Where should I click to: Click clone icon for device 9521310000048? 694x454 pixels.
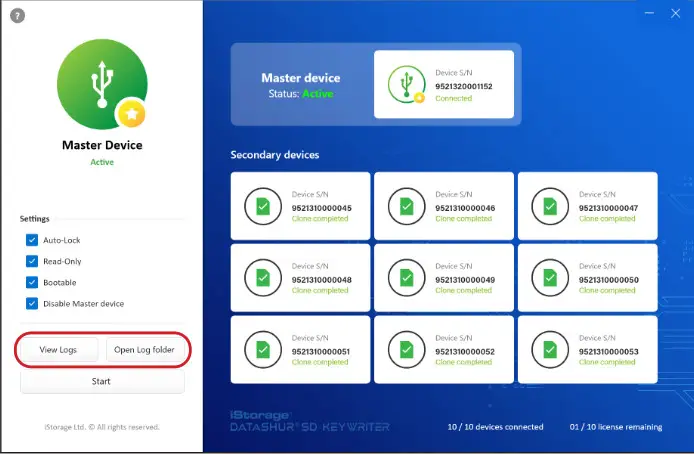(x=263, y=278)
